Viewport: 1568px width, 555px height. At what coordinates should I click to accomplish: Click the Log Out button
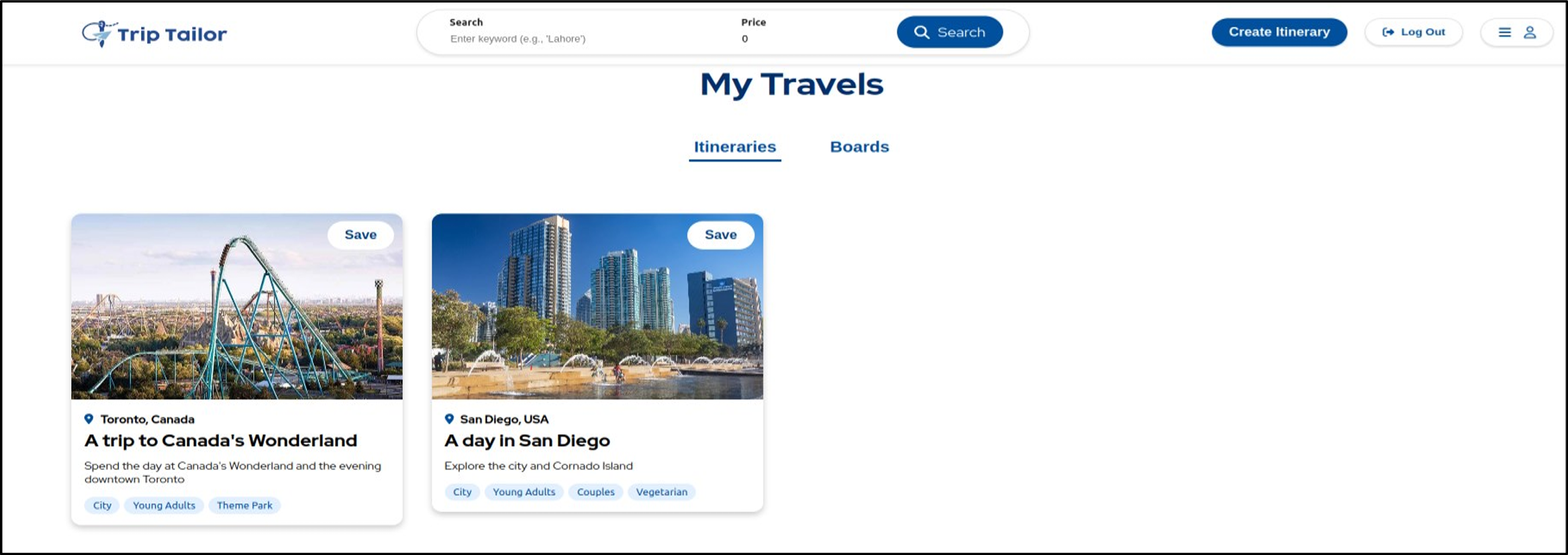point(1414,32)
